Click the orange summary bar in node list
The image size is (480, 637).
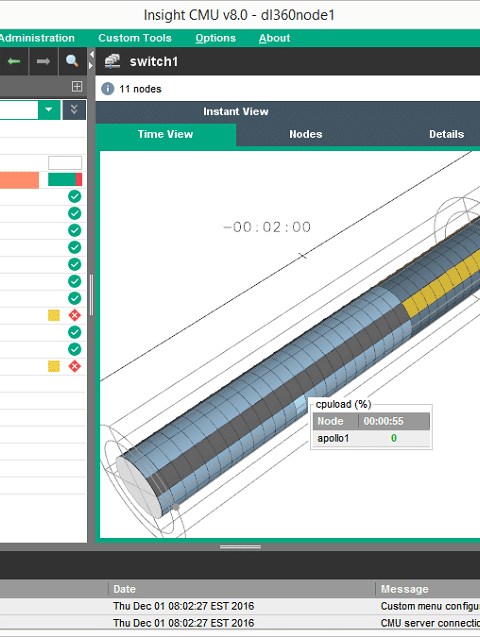(19, 180)
